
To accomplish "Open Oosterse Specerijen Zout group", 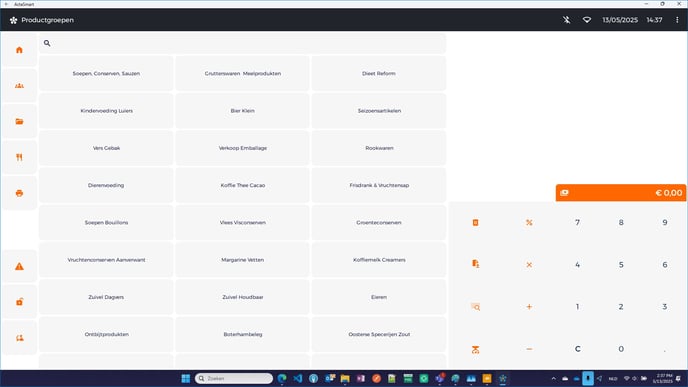I will click(x=379, y=334).
